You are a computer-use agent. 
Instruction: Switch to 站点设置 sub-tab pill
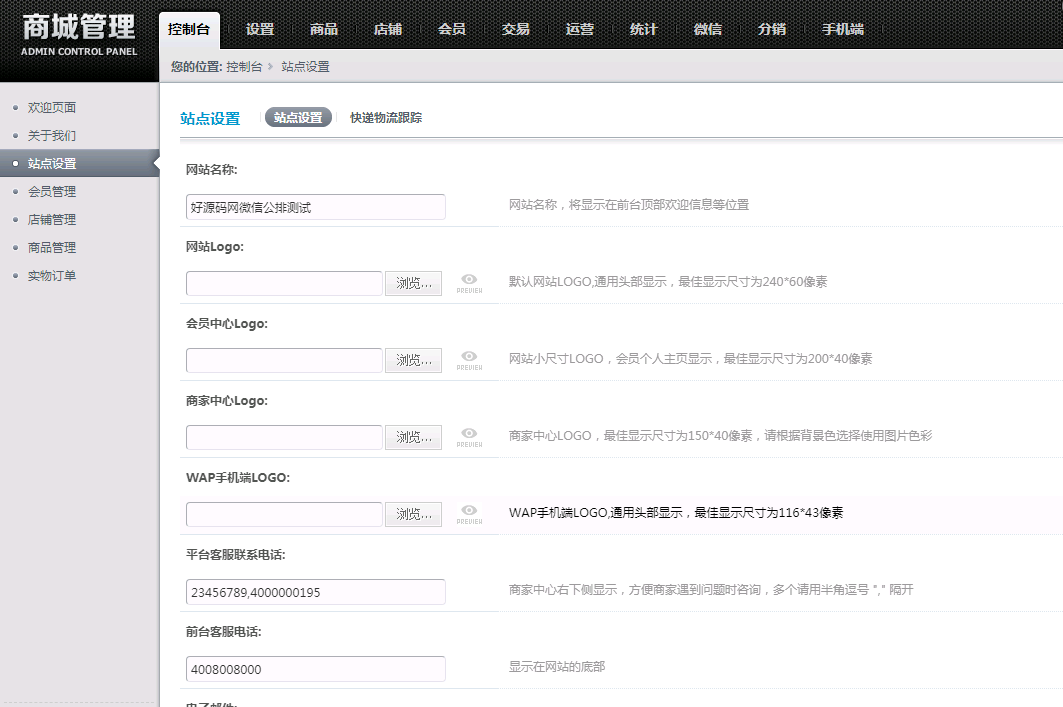click(298, 117)
